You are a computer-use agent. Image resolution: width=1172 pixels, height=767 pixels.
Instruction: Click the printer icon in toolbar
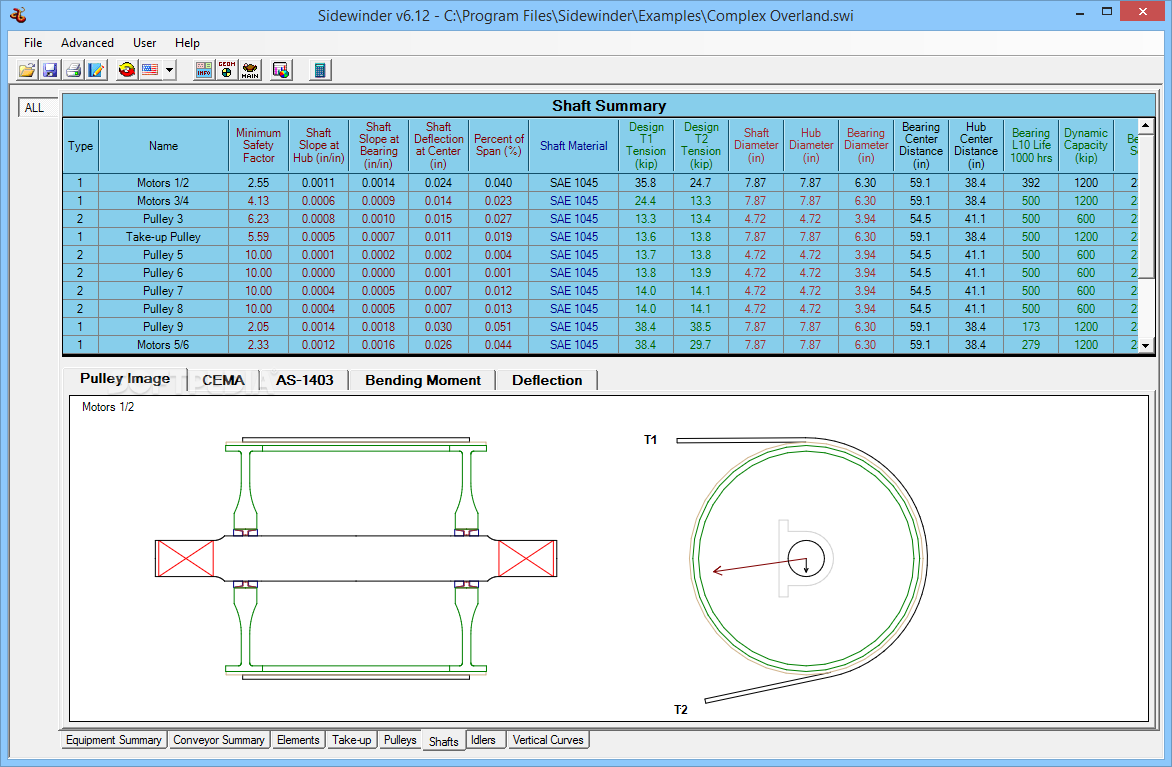click(73, 70)
